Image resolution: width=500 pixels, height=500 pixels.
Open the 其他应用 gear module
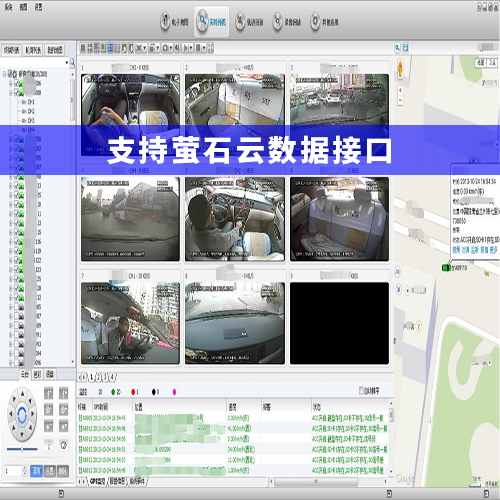pyautogui.click(x=324, y=22)
